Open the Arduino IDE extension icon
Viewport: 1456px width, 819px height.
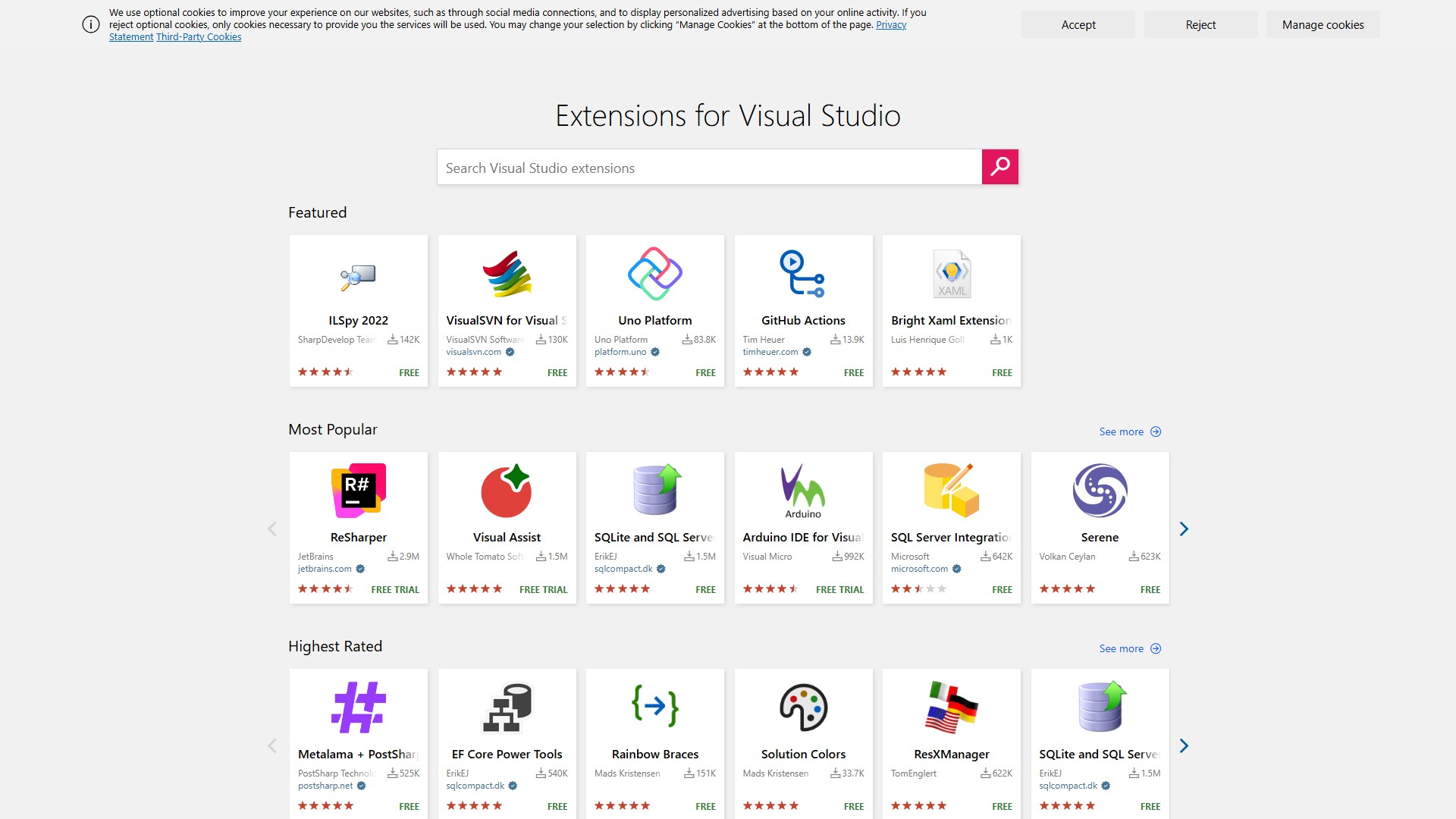802,491
